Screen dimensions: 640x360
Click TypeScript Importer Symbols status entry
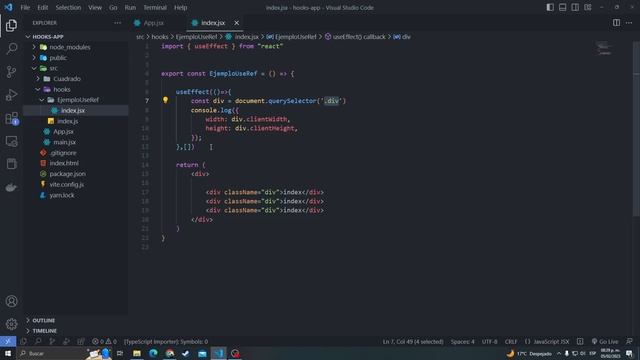tap(166, 342)
